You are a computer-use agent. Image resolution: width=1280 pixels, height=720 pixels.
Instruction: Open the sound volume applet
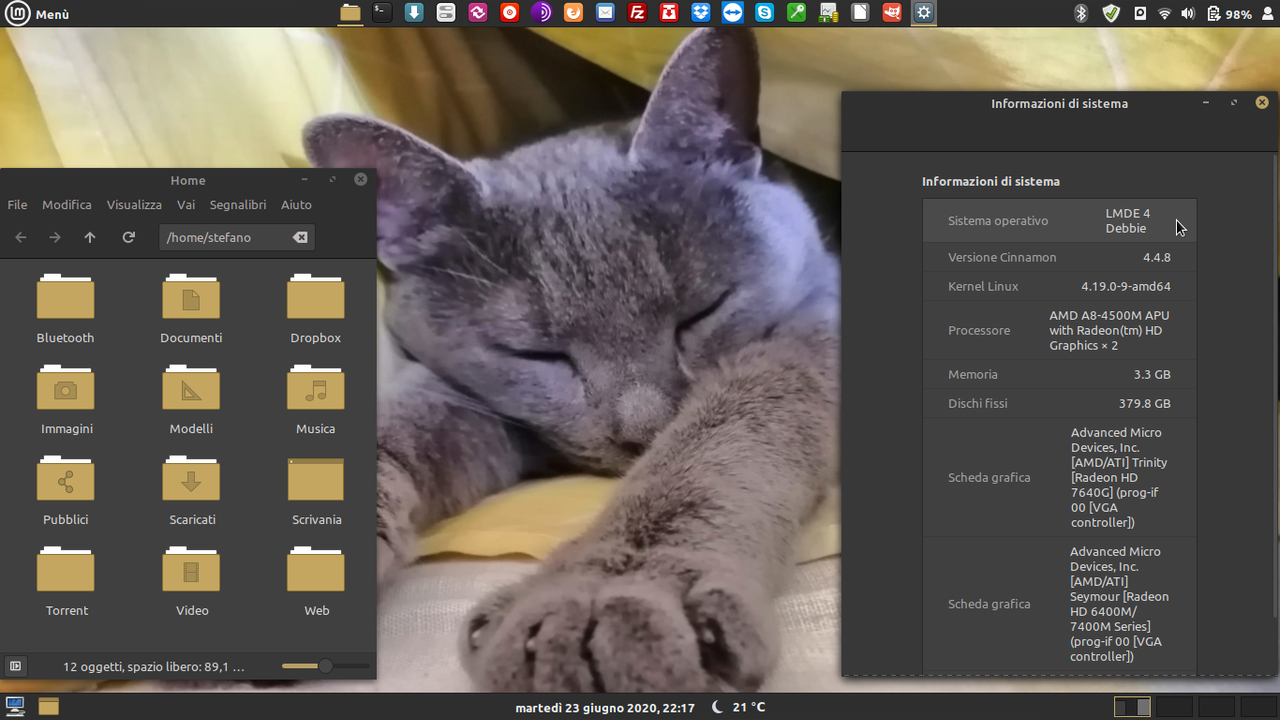pos(1188,14)
